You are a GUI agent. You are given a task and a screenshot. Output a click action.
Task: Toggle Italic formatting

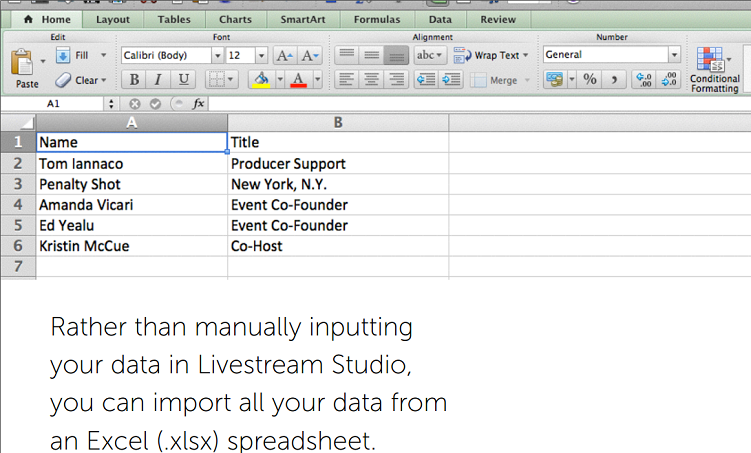click(158, 80)
